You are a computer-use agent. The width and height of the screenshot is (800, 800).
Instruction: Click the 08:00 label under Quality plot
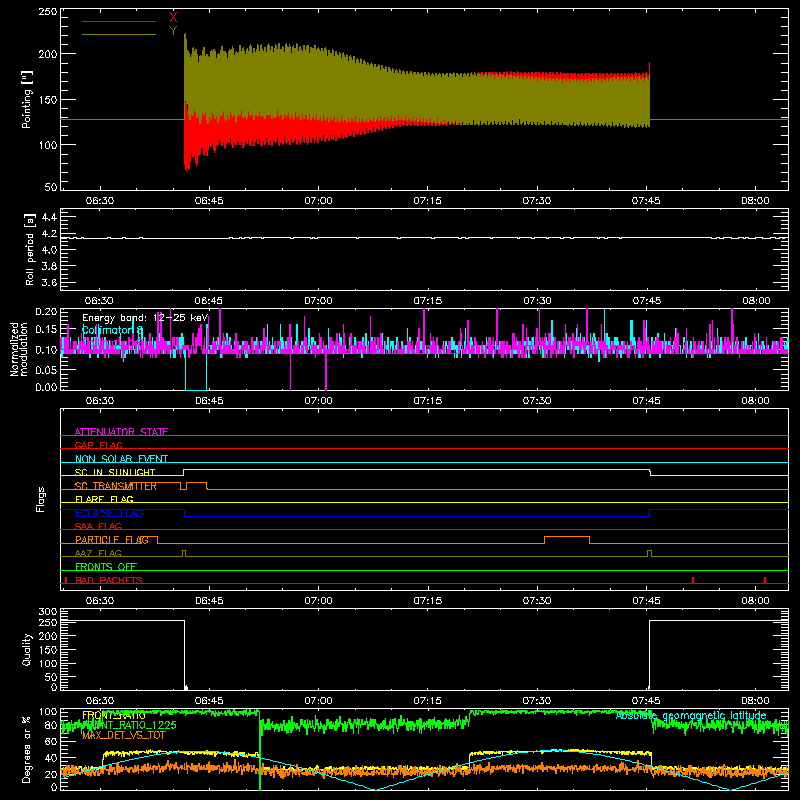click(755, 701)
